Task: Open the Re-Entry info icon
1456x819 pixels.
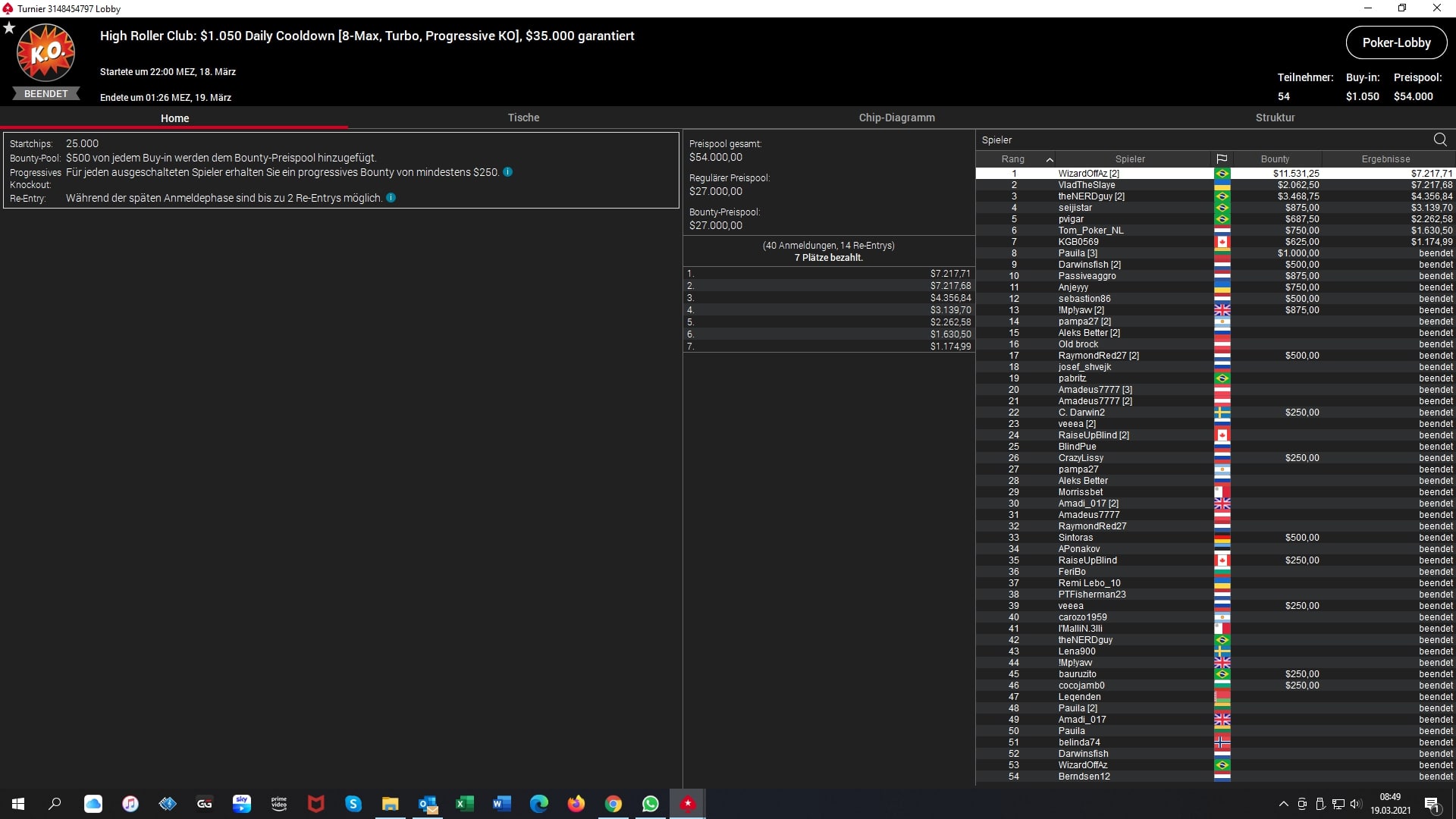Action: coord(391,198)
